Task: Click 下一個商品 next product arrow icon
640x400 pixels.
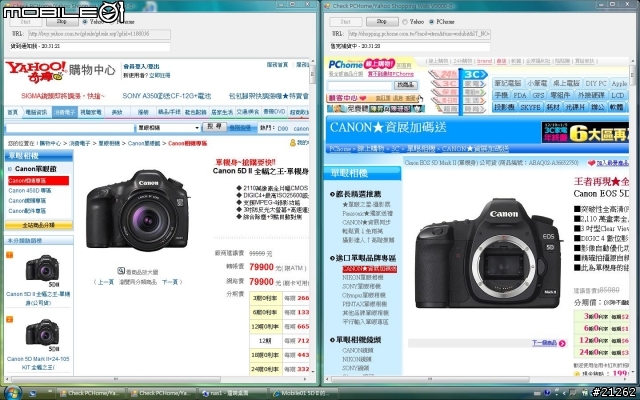Action: pos(562,343)
